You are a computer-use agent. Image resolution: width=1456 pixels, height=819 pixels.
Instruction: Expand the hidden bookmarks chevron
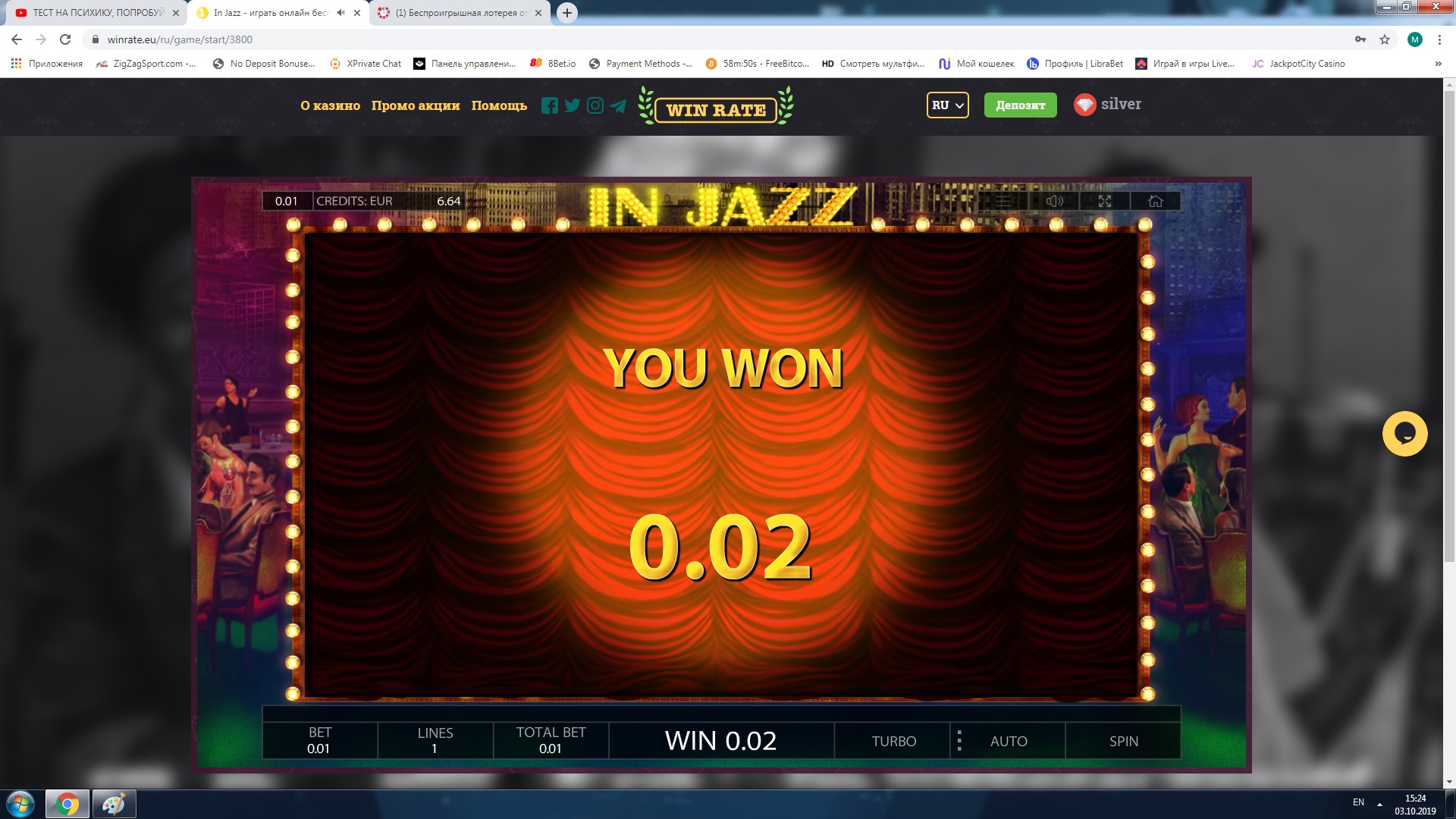[x=1438, y=64]
